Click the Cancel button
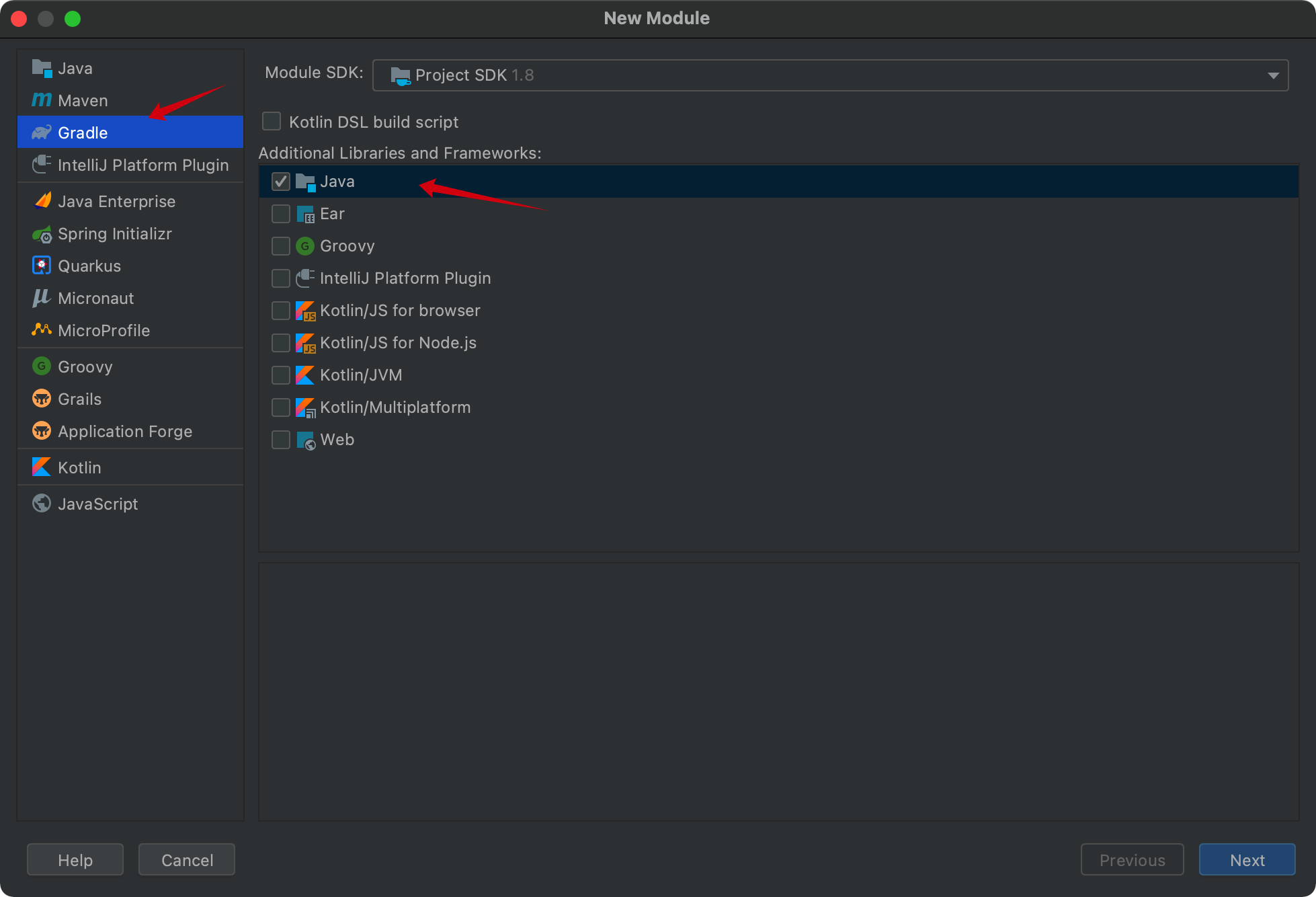 (187, 859)
